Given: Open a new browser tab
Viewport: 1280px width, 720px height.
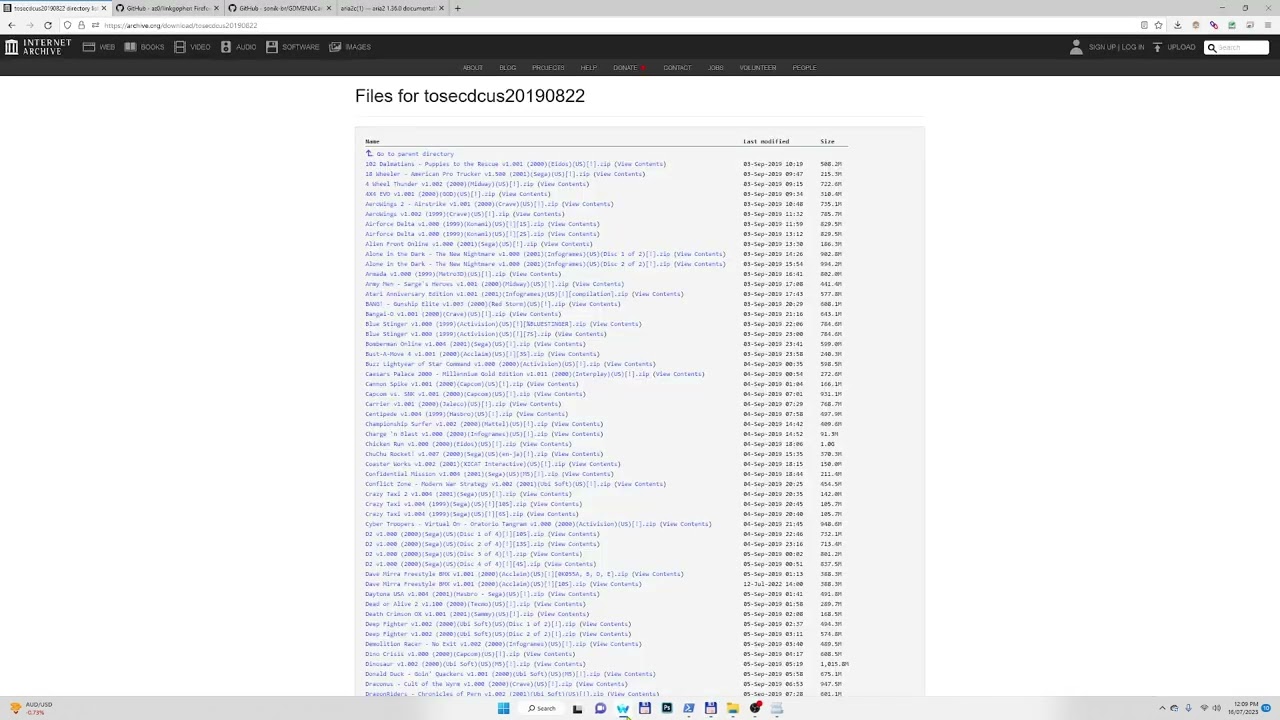Looking at the screenshot, I should click(457, 8).
